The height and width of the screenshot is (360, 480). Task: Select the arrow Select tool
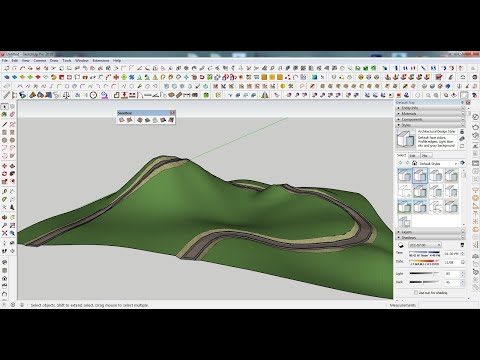(4, 107)
